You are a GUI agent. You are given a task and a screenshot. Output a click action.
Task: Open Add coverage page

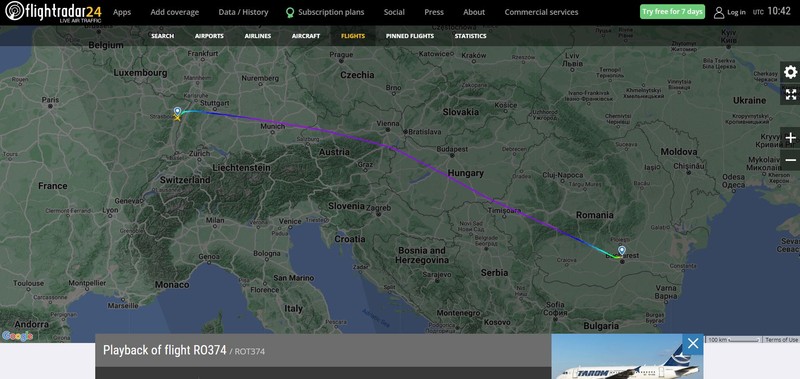pos(174,12)
